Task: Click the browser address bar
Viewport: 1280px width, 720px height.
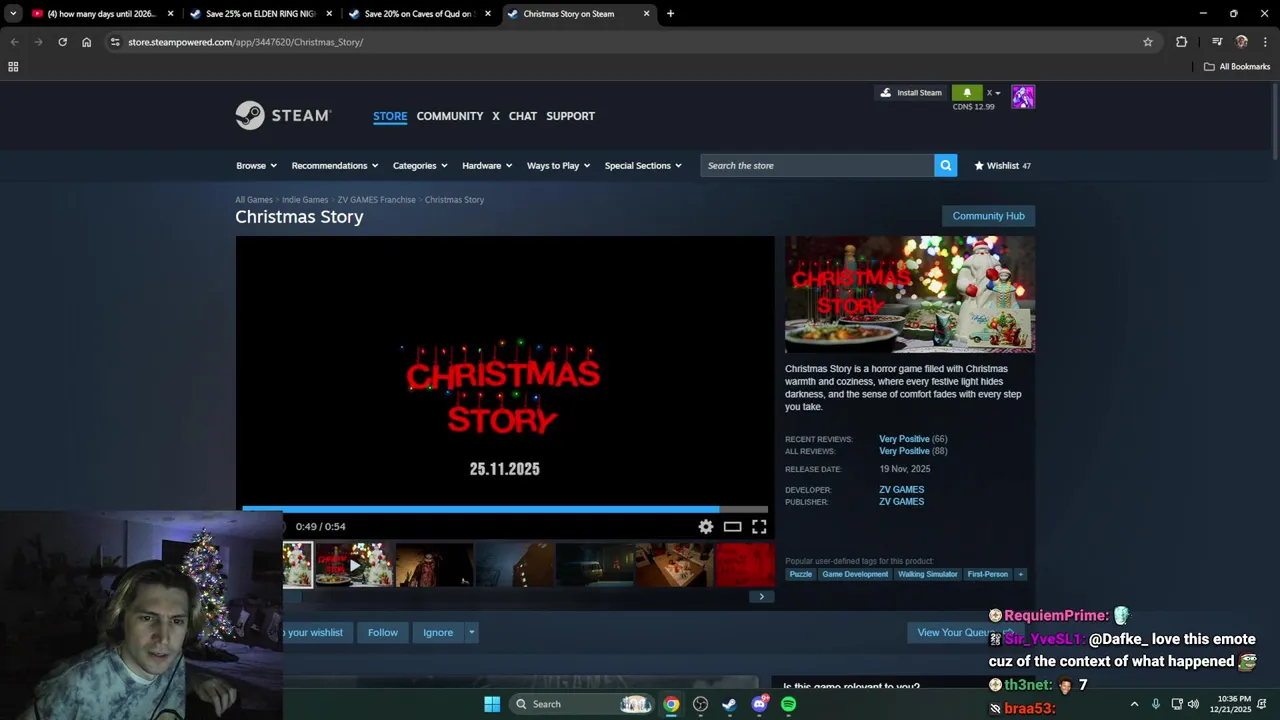Action: click(x=630, y=42)
